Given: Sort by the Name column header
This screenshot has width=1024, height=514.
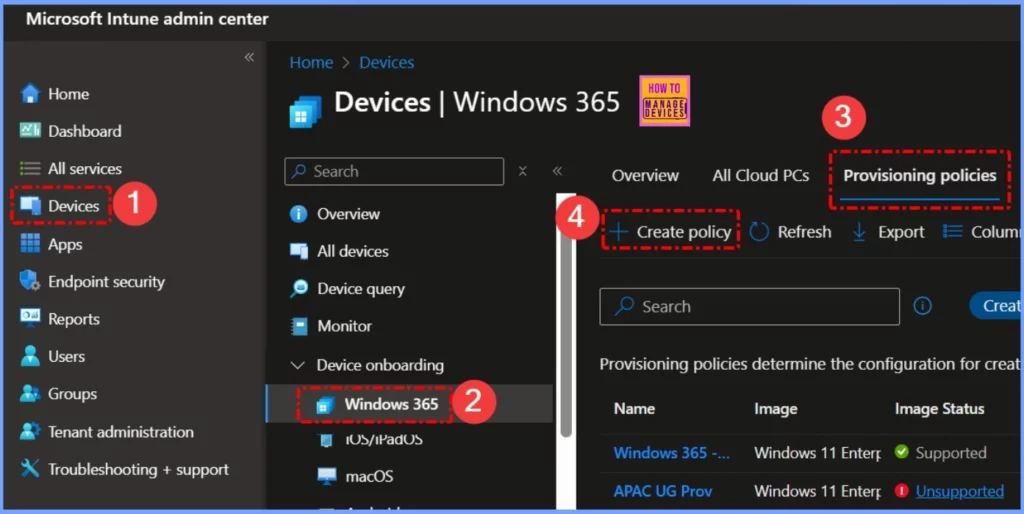Looking at the screenshot, I should 634,409.
